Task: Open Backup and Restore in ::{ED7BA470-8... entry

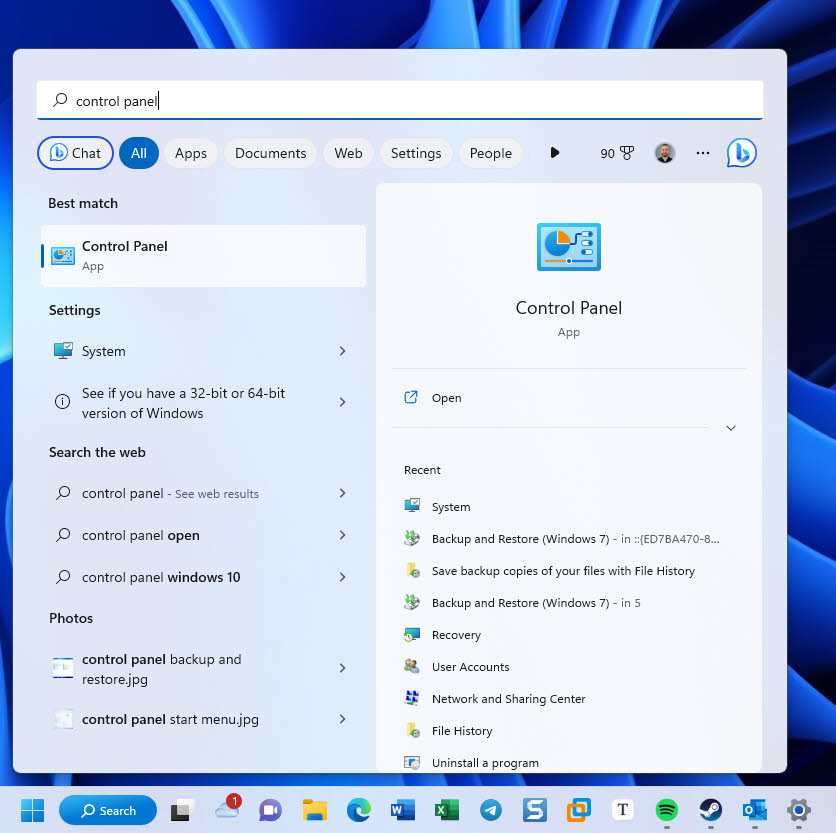Action: coord(575,539)
